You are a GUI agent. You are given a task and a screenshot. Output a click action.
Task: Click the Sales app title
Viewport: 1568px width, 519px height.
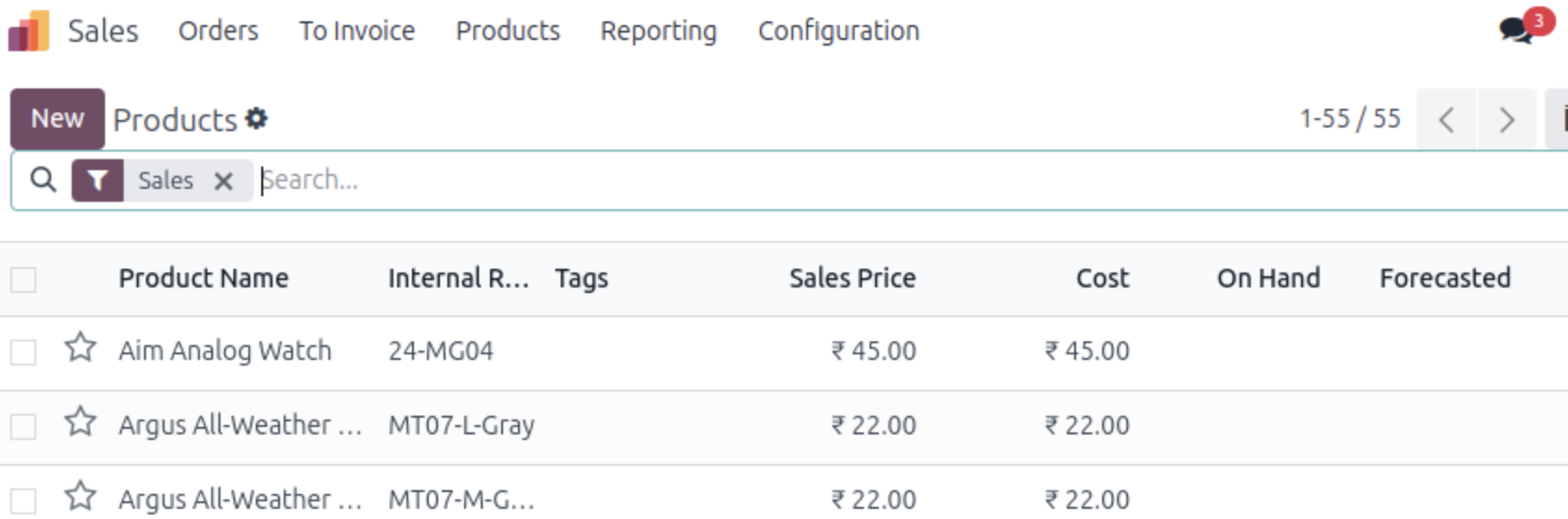[x=103, y=31]
